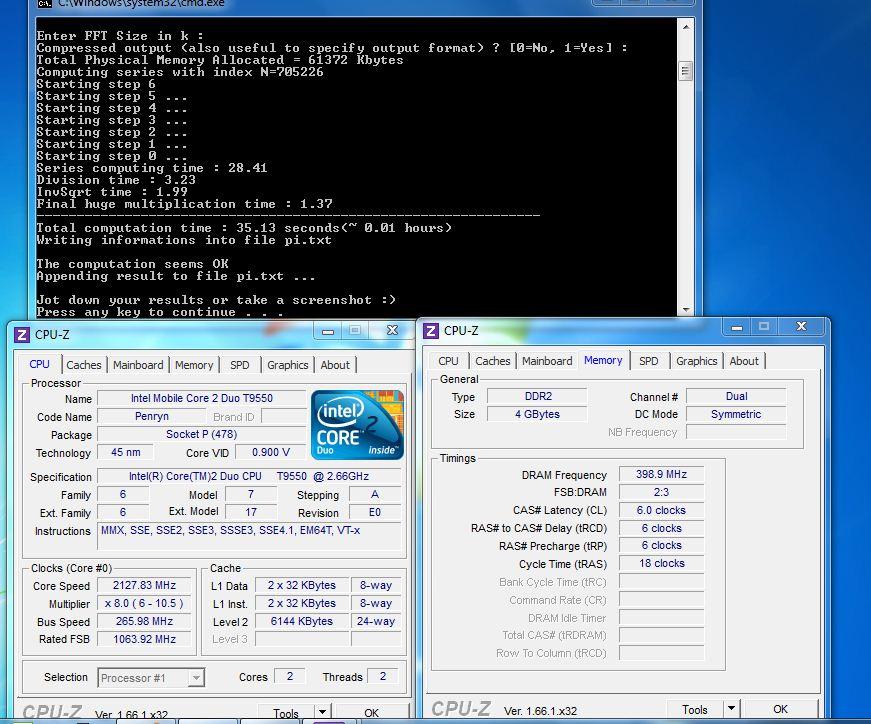871x724 pixels.
Task: Click the CPU-Z logo icon in right window title bar
Action: 431,331
